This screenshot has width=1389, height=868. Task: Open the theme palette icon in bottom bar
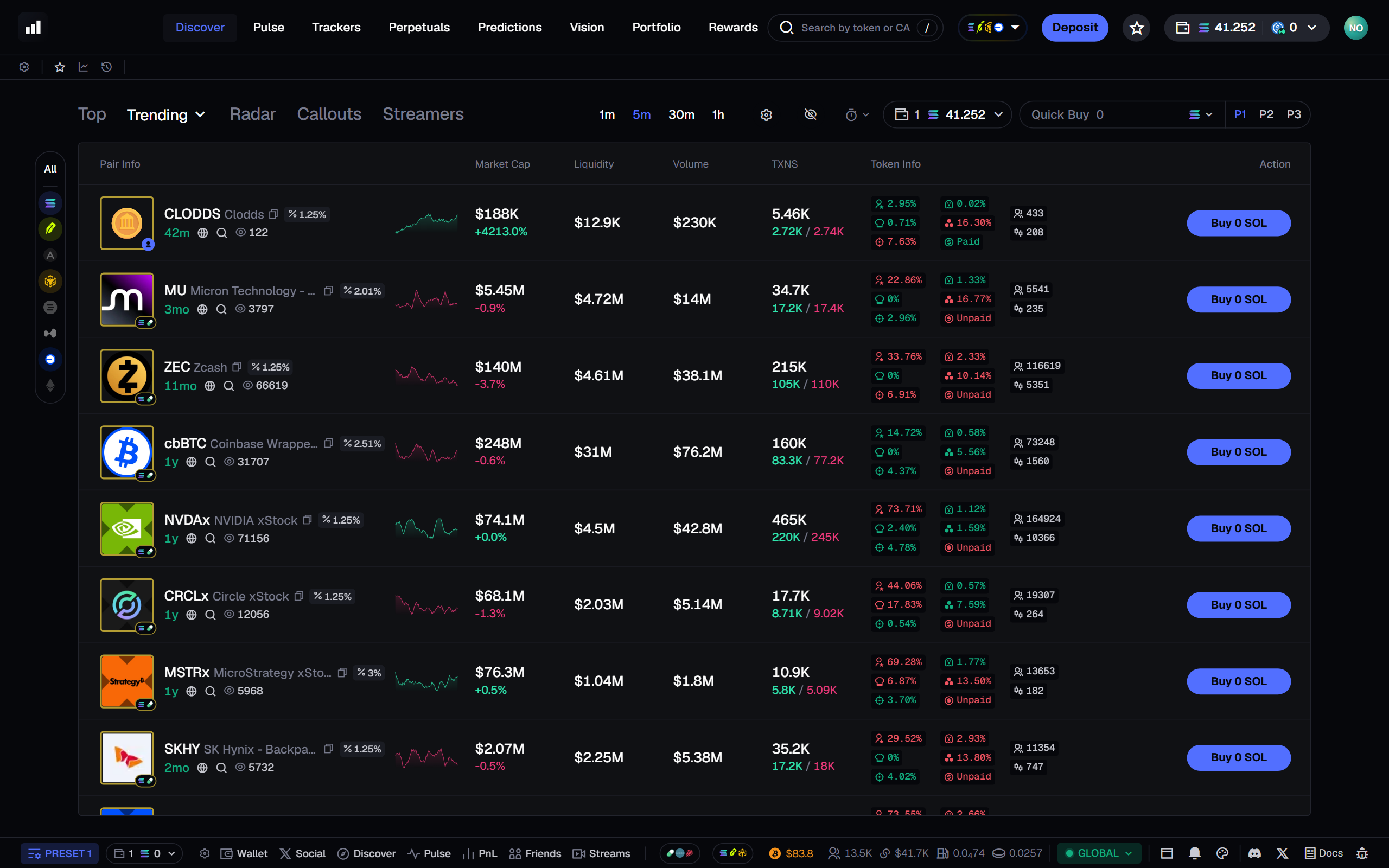[1222, 853]
